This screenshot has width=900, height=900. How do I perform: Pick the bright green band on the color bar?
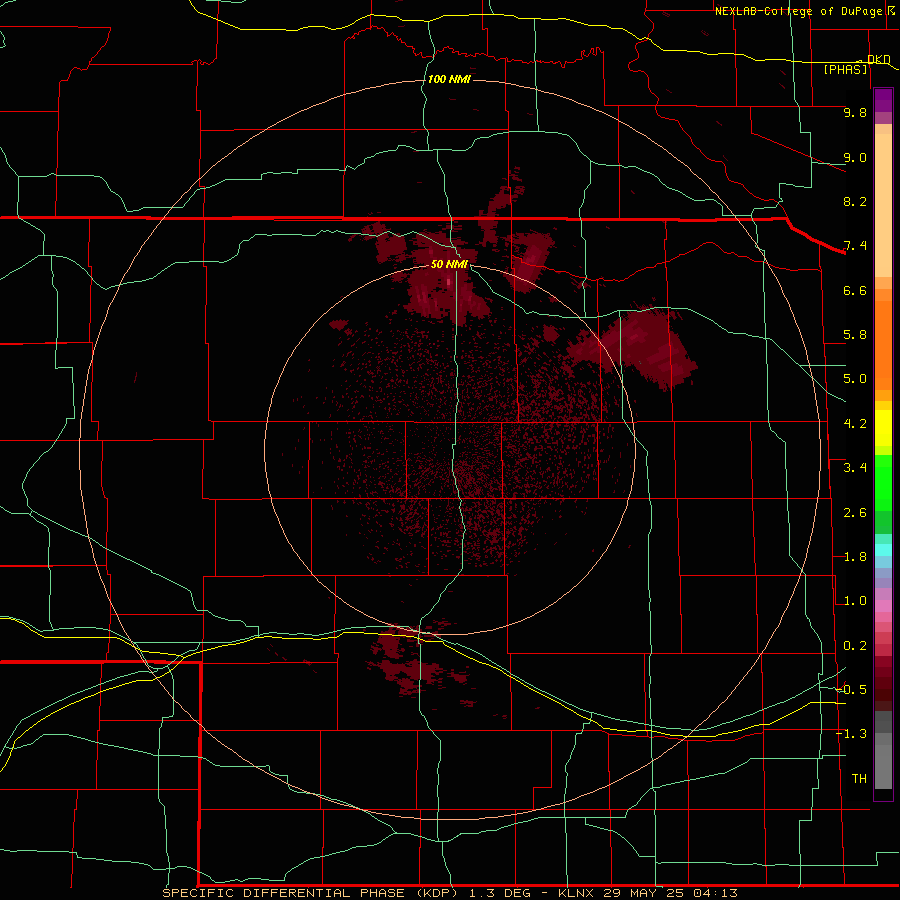(x=883, y=482)
